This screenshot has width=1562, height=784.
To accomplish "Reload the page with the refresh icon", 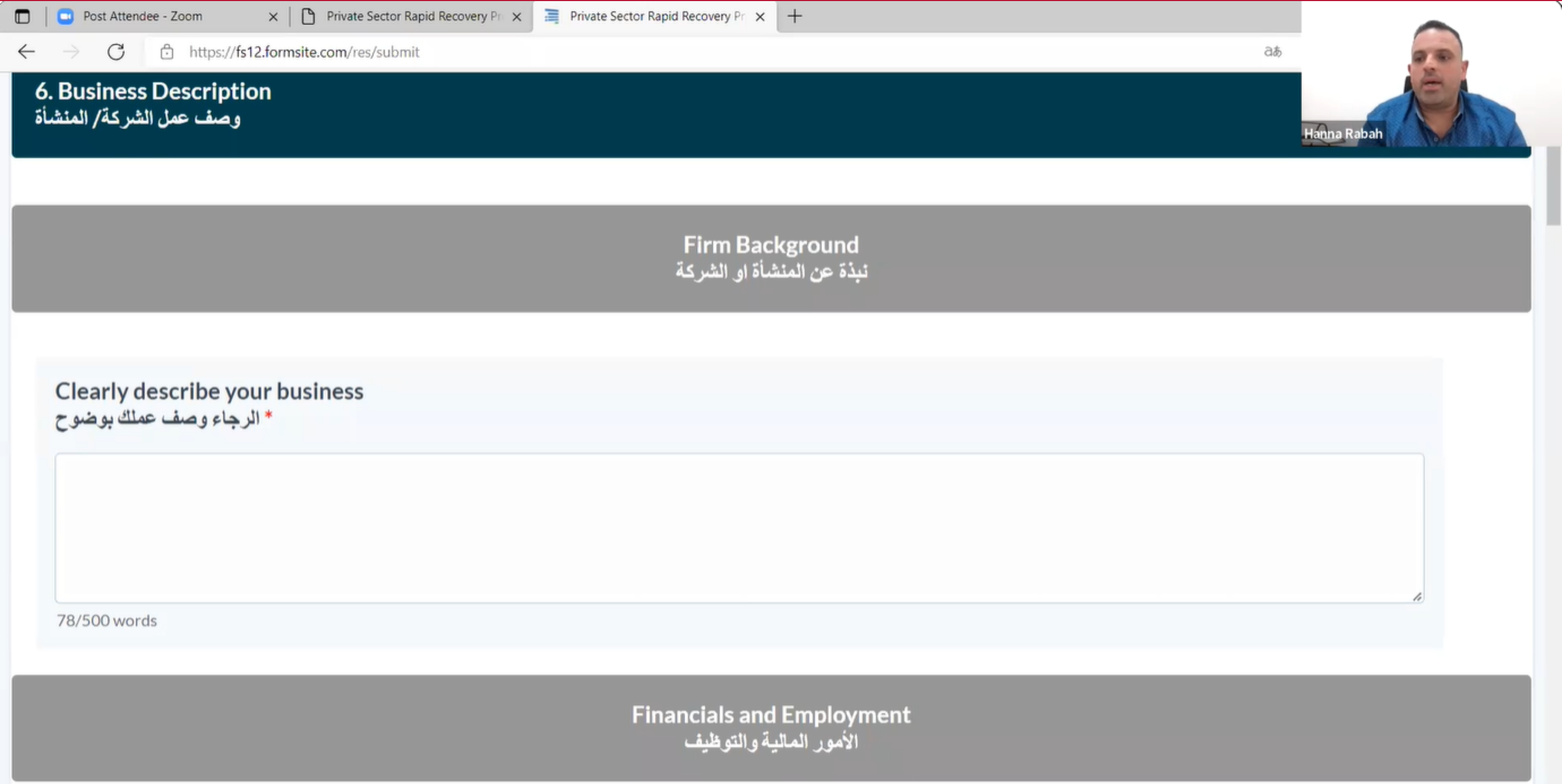I will click(116, 52).
